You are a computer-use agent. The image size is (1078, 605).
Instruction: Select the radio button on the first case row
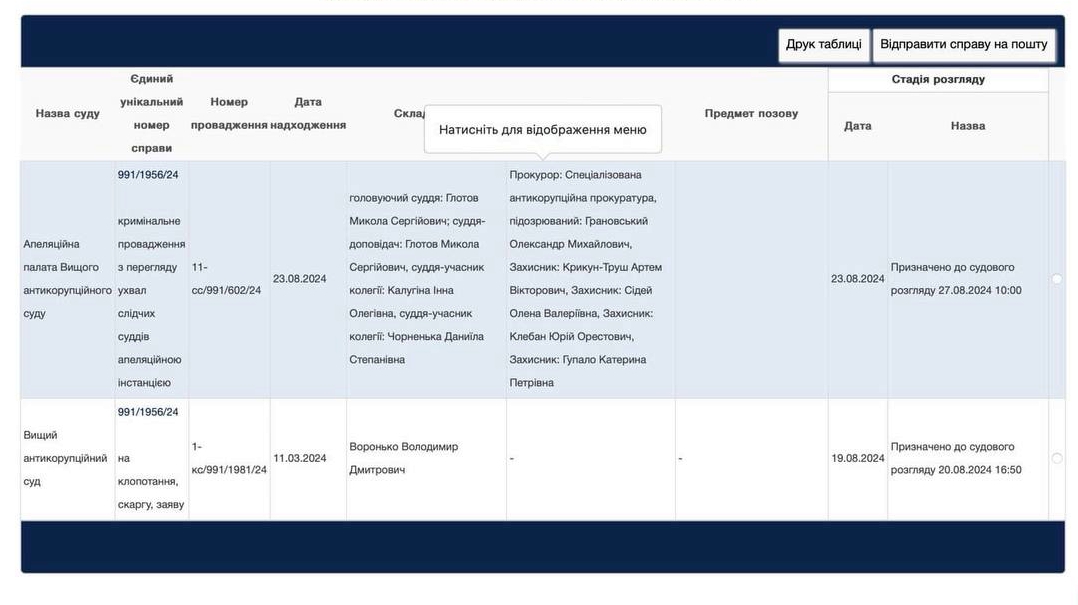coord(1056,278)
